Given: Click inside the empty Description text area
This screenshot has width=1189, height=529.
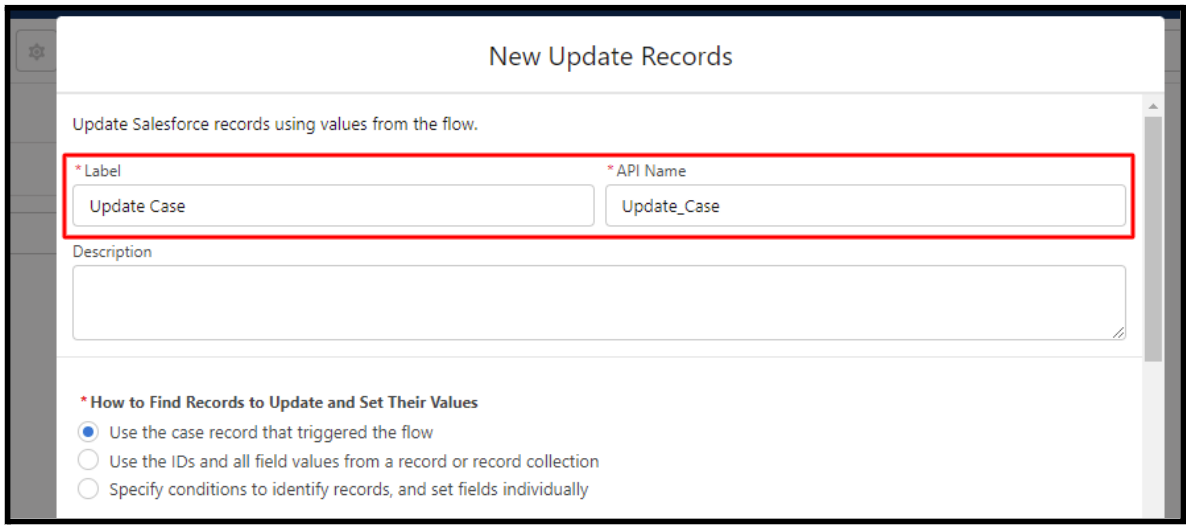Looking at the screenshot, I should coord(598,302).
